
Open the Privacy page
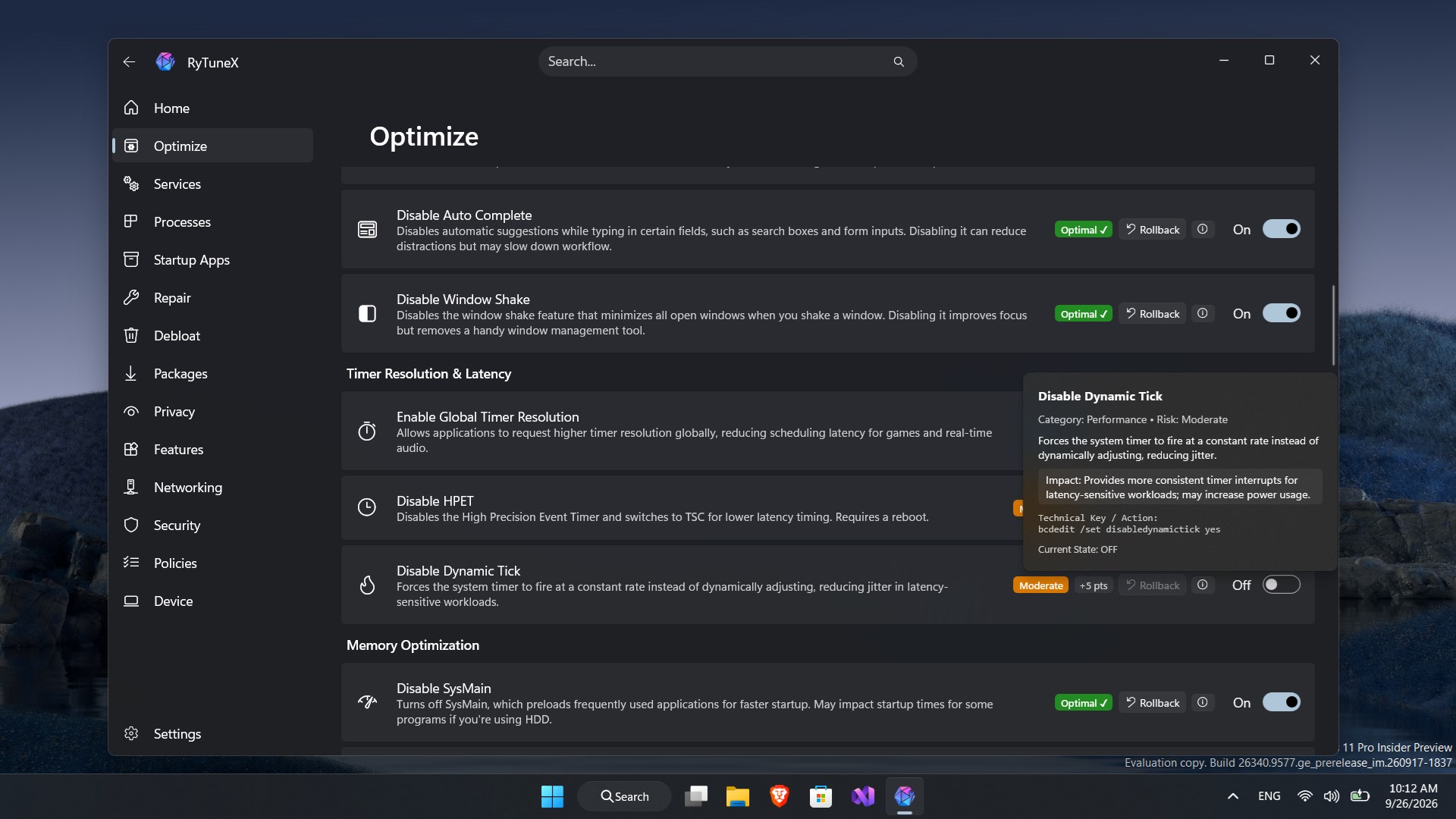click(x=213, y=411)
